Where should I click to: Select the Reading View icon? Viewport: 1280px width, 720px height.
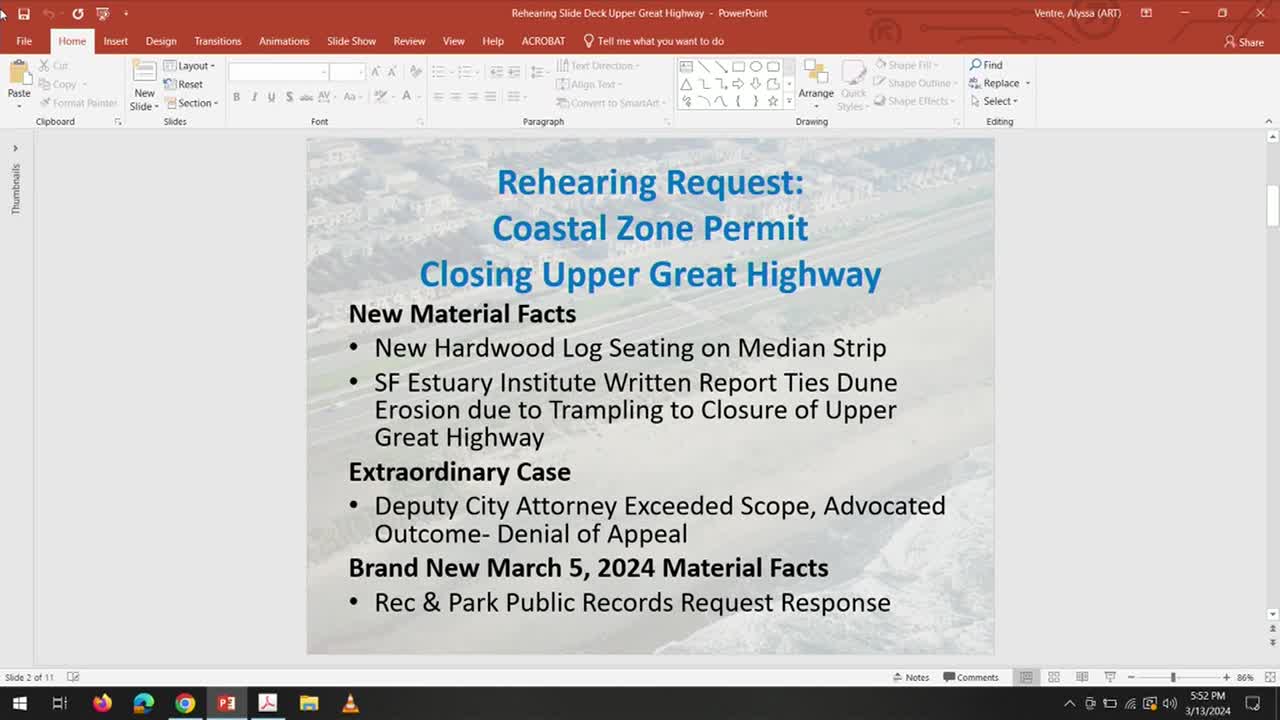(x=1079, y=677)
